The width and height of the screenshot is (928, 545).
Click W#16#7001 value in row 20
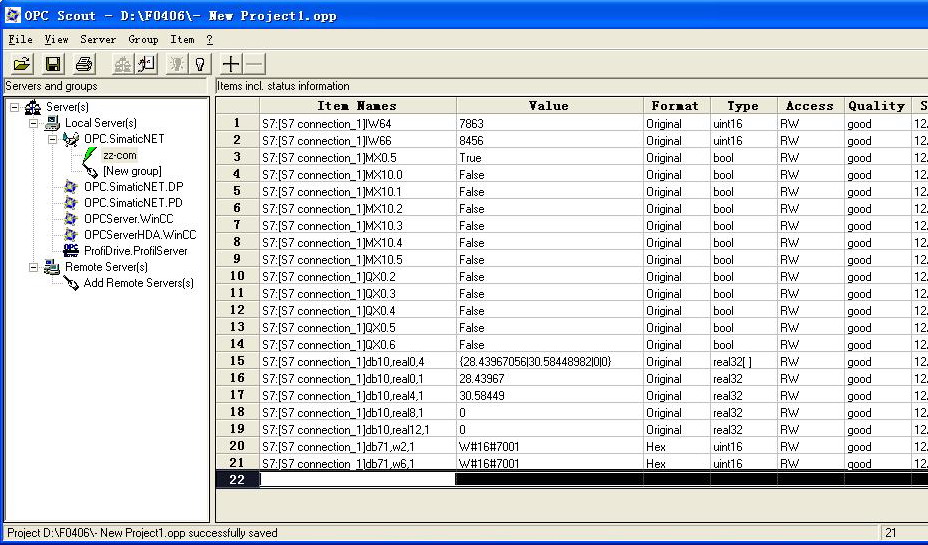coord(489,446)
